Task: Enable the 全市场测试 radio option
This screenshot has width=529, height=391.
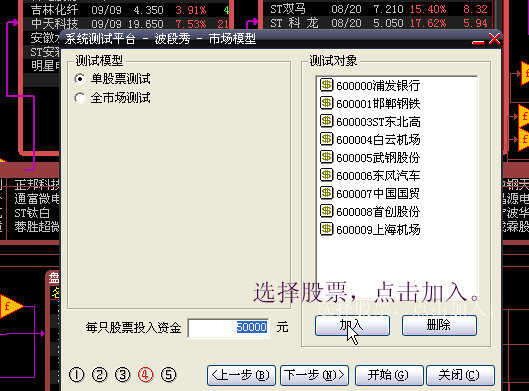Action: pyautogui.click(x=80, y=98)
